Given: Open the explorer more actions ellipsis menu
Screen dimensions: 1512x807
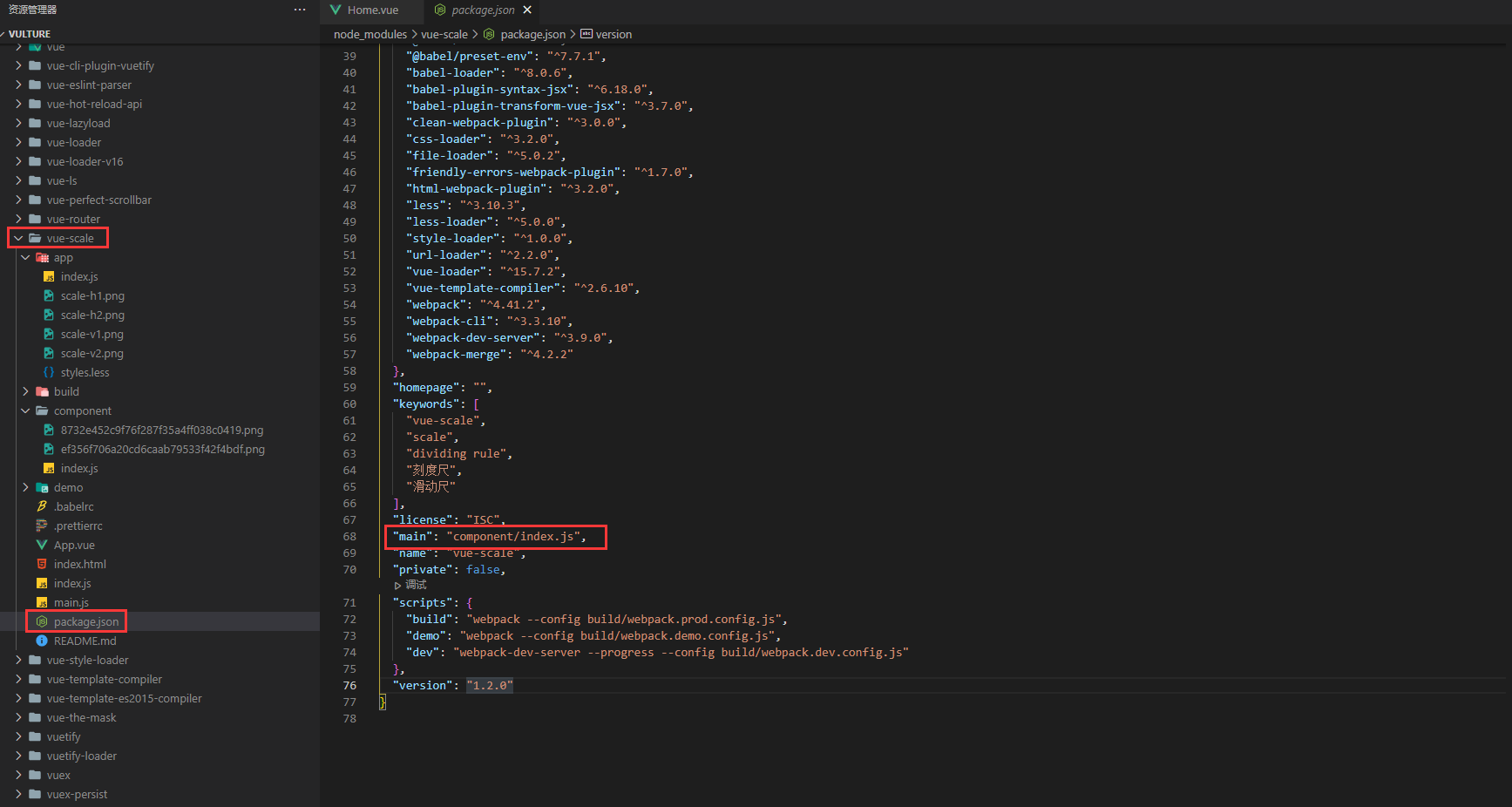Looking at the screenshot, I should click(x=300, y=10).
